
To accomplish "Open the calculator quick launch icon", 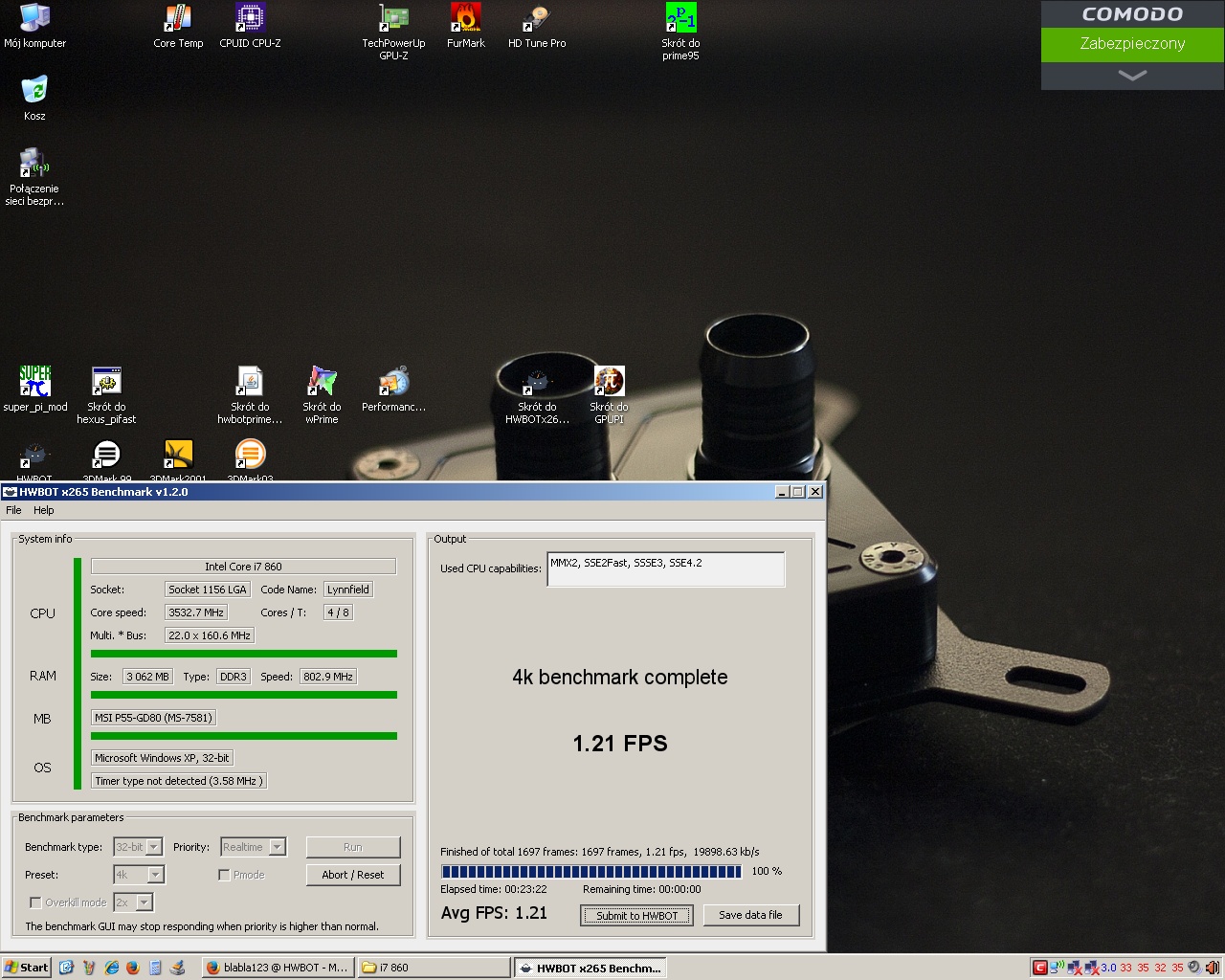I will click(155, 968).
